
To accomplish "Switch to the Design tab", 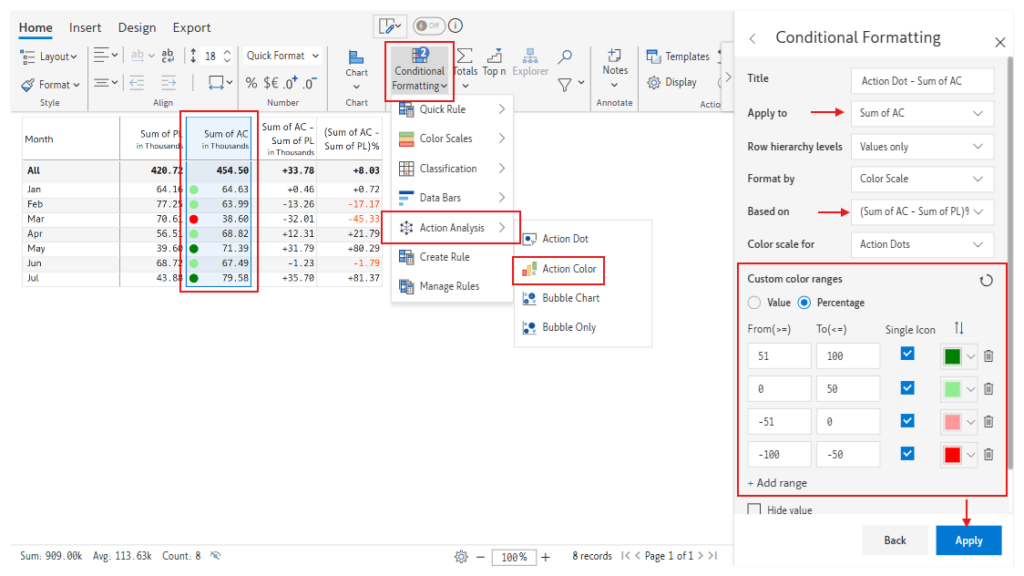I will [x=136, y=27].
